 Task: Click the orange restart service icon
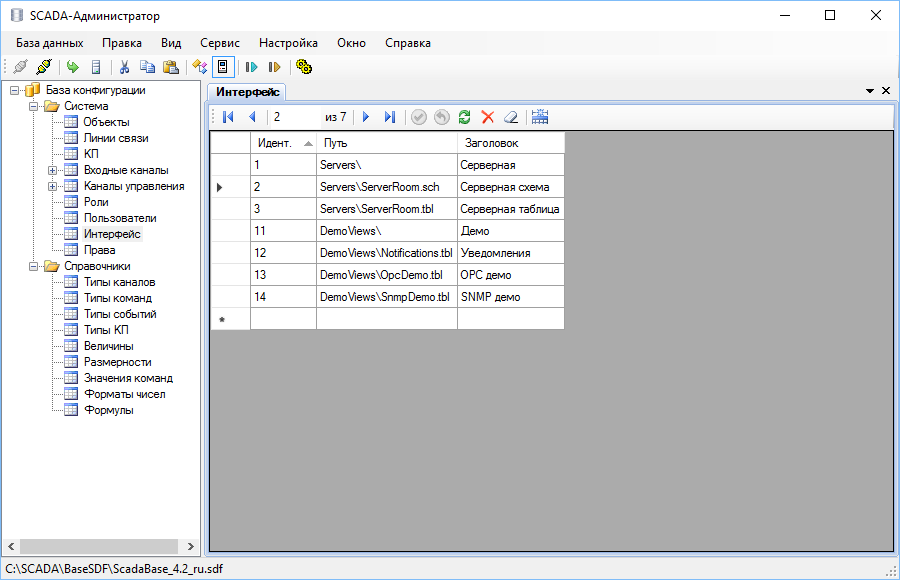[274, 67]
